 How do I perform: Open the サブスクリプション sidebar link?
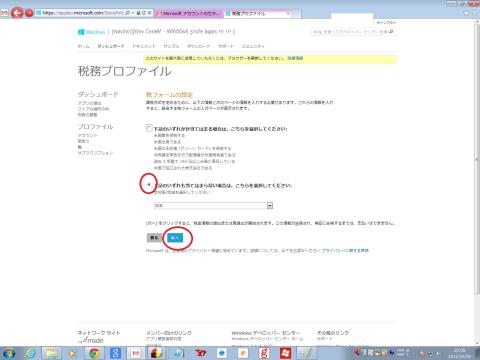(x=95, y=153)
